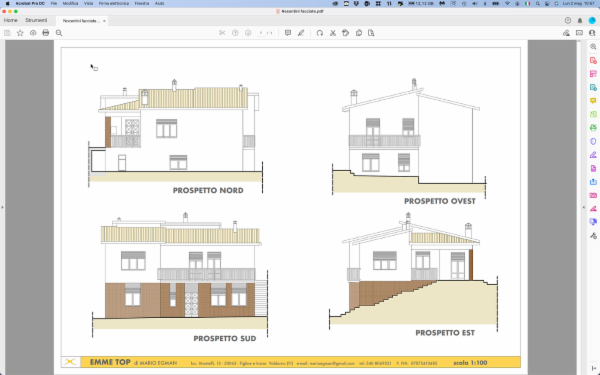This screenshot has width=600, height=375.
Task: Open the Protect shield tool
Action: 593,142
